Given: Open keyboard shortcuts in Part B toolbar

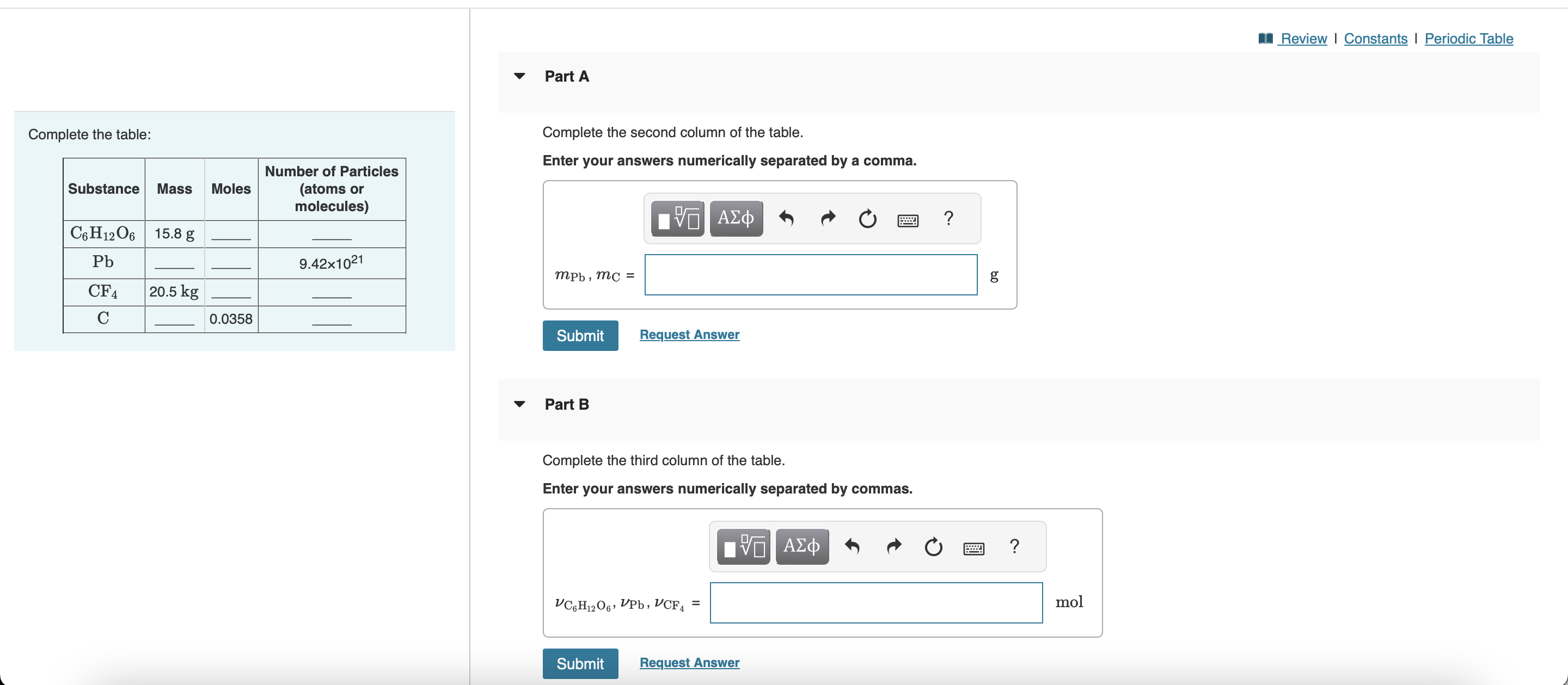Looking at the screenshot, I should 973,548.
